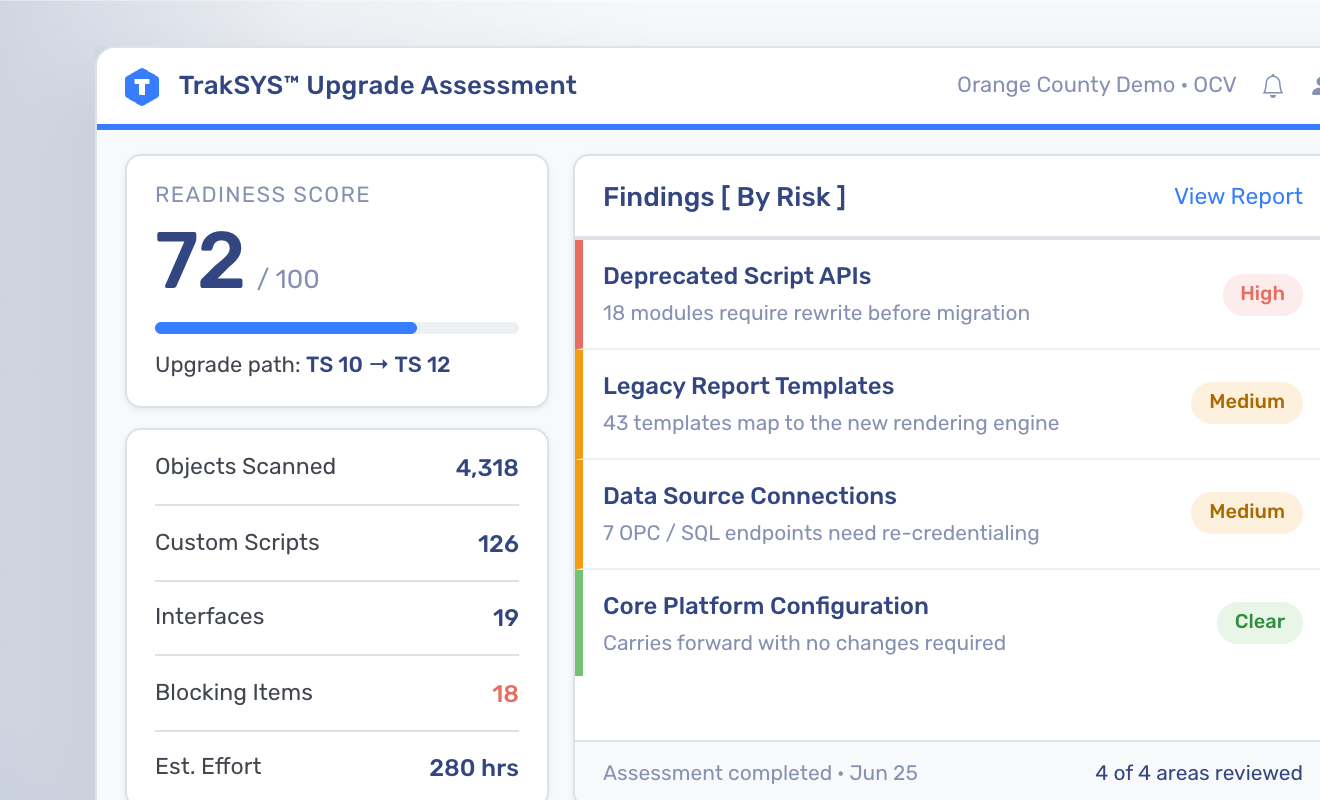The width and height of the screenshot is (1320, 800).
Task: Select the Custom Scripts row
Action: pos(337,543)
